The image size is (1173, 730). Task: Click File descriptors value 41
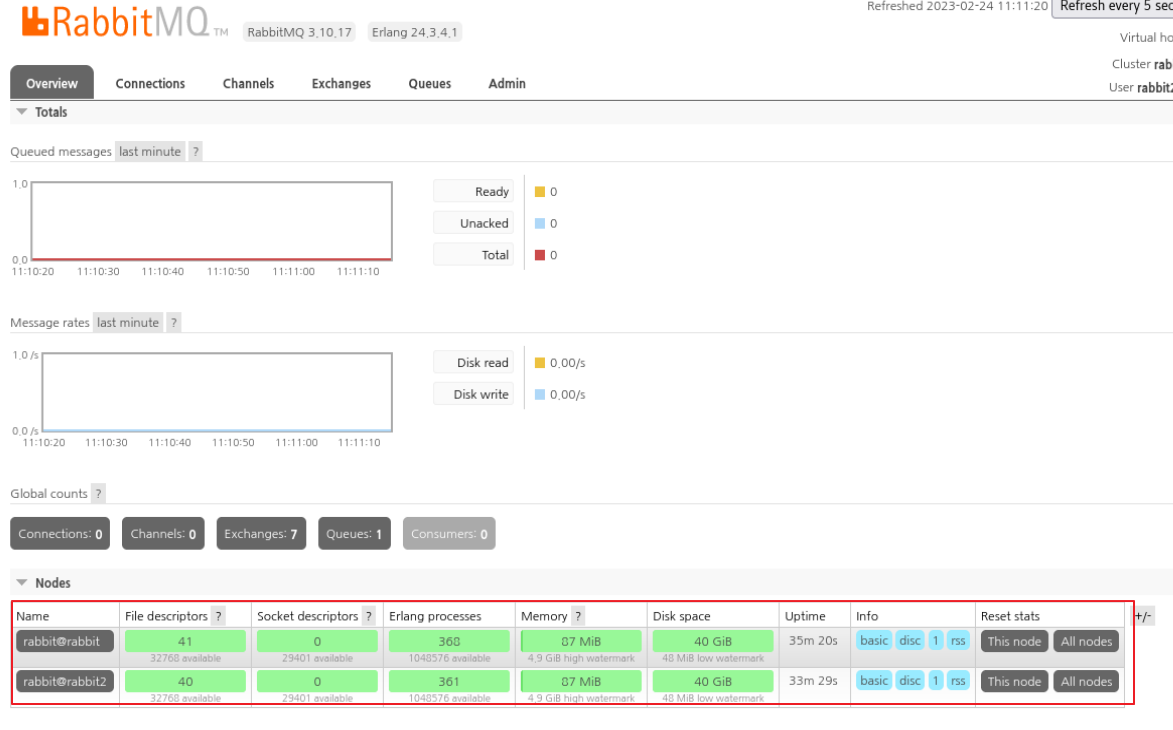[x=185, y=642]
